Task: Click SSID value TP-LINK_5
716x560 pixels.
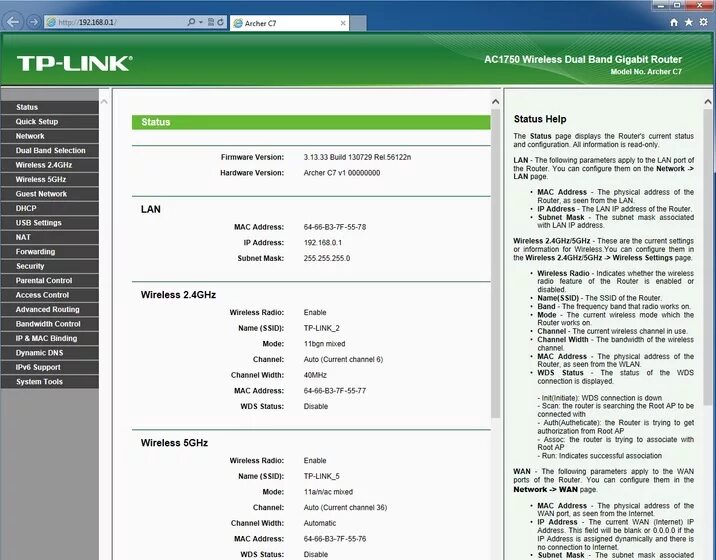Action: point(321,476)
